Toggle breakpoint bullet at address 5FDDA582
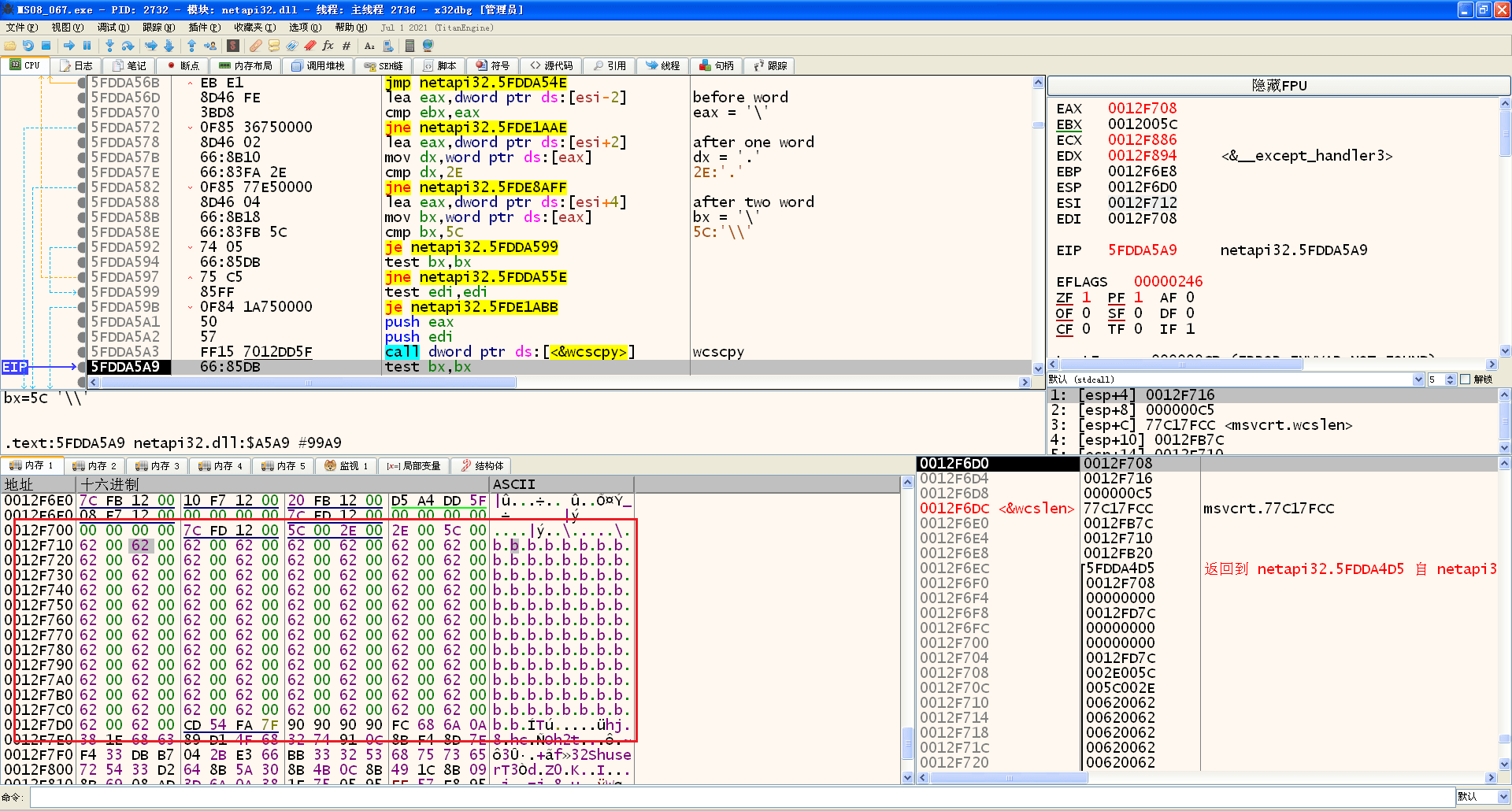Viewport: 1512px width, 811px height. 82,187
